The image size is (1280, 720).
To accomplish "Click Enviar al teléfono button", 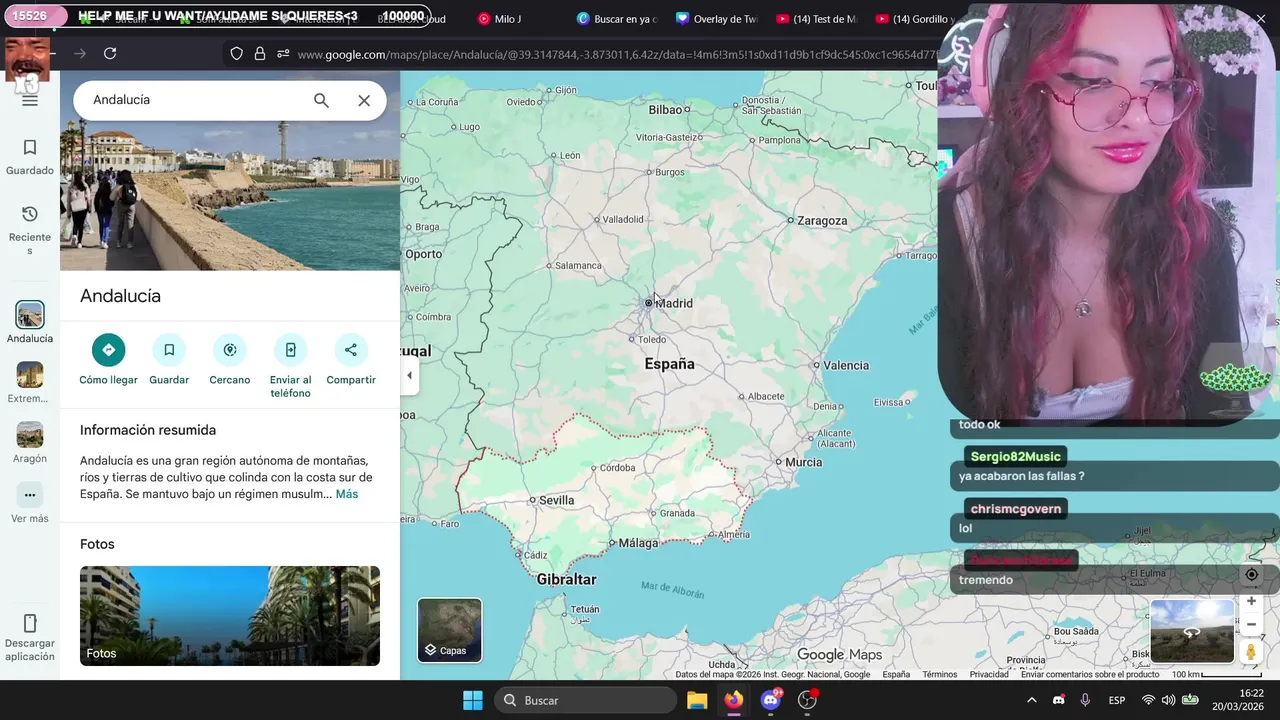I will click(x=290, y=366).
